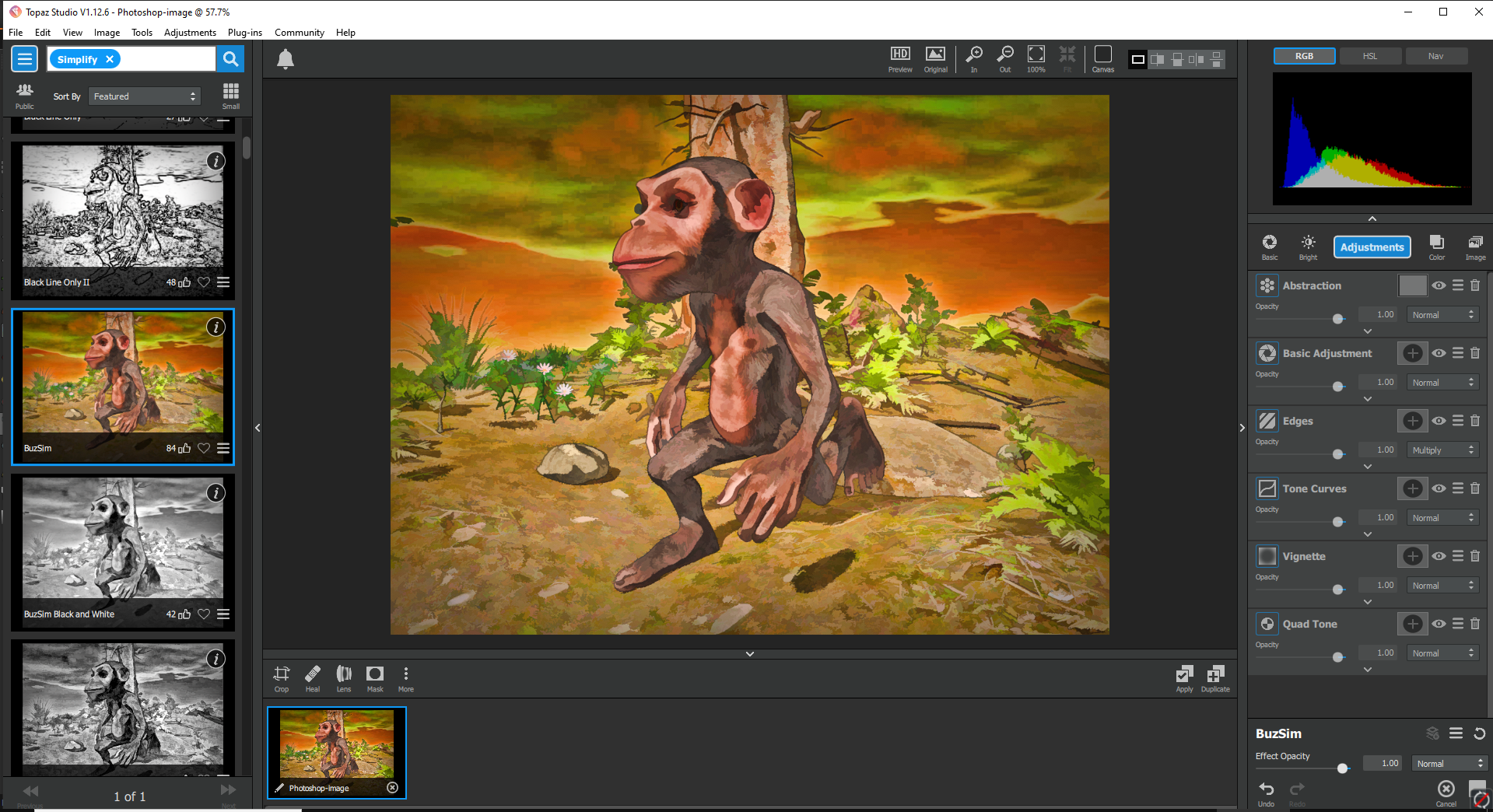
Task: Toggle visibility of the Vignette adjustment
Action: (x=1438, y=555)
